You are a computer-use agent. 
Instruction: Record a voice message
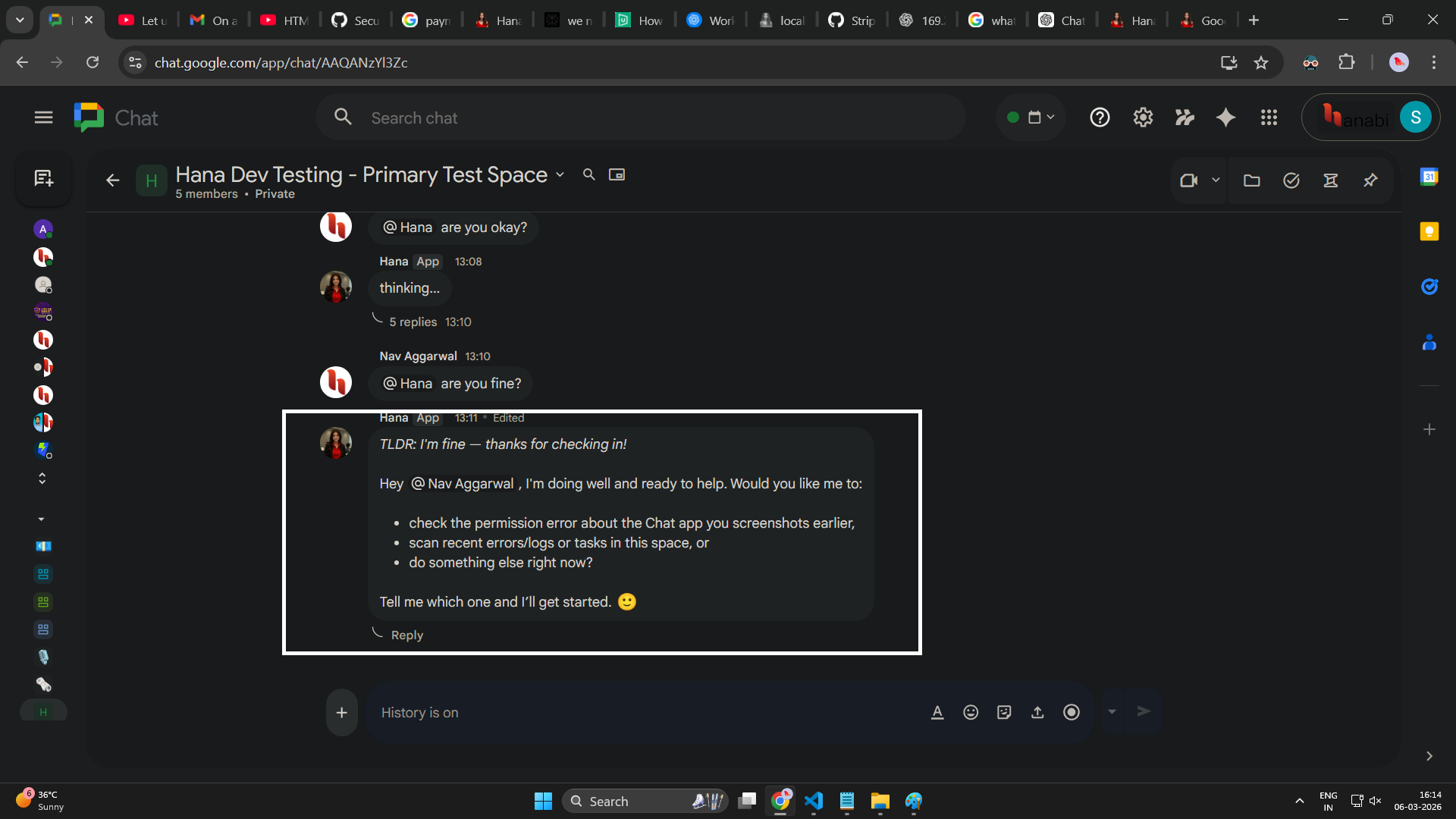pyautogui.click(x=1072, y=712)
